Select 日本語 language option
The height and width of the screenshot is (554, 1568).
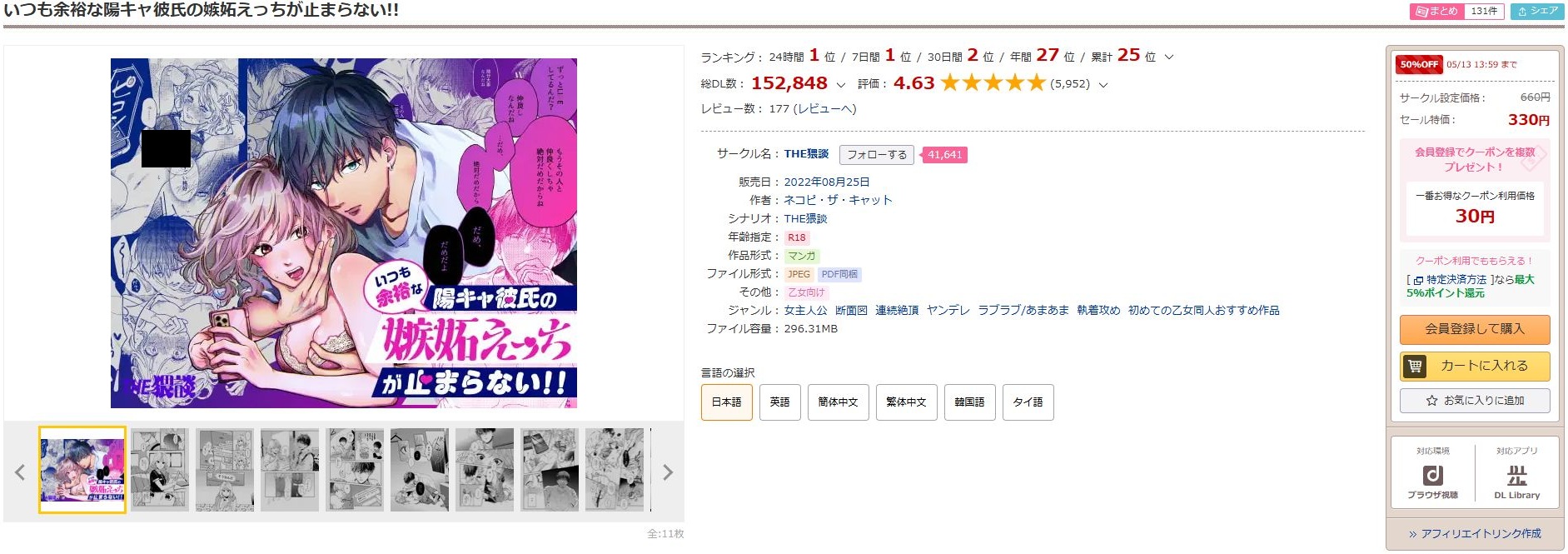click(726, 402)
